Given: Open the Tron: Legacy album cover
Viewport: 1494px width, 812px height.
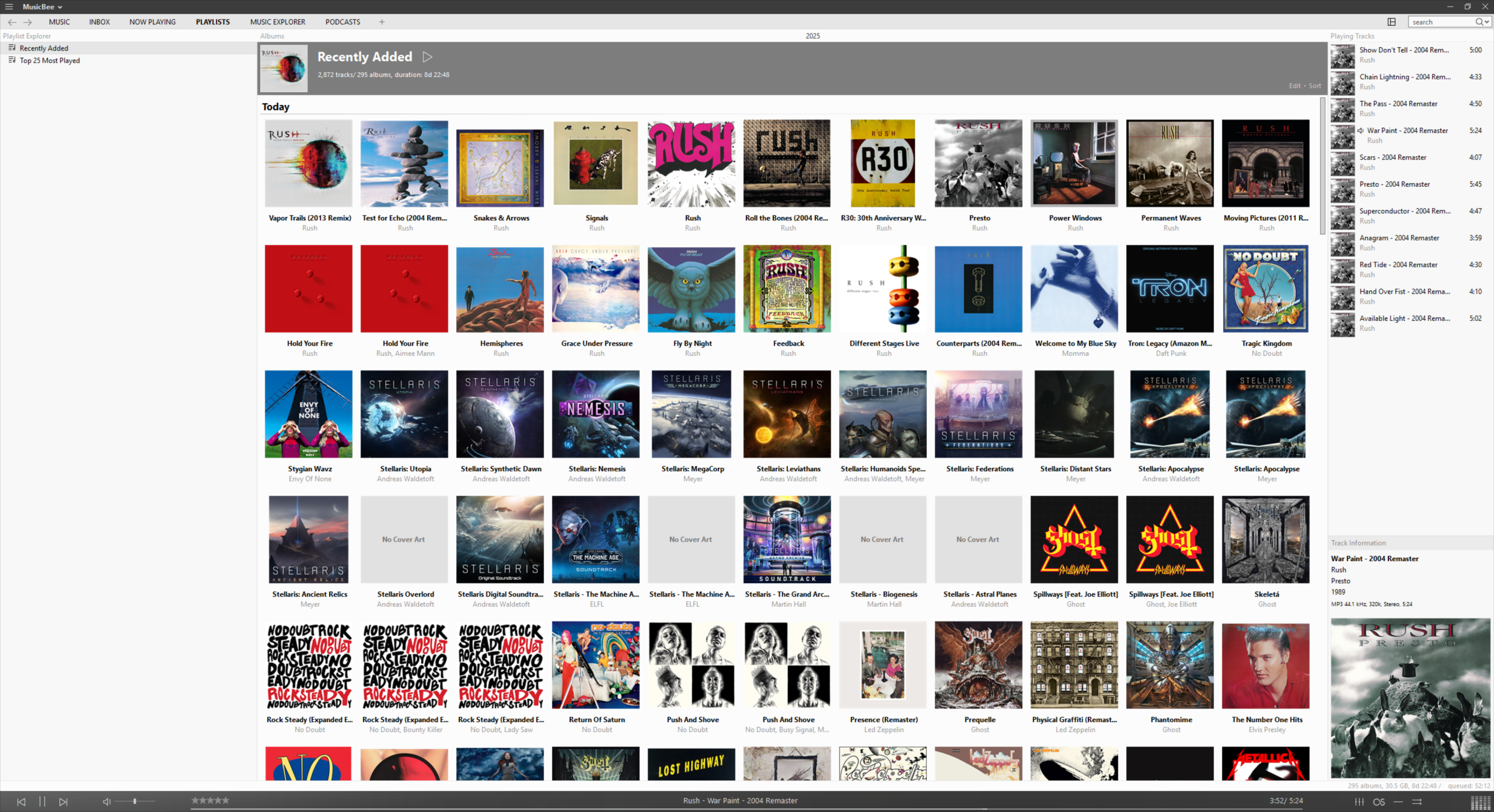Looking at the screenshot, I should (x=1170, y=289).
